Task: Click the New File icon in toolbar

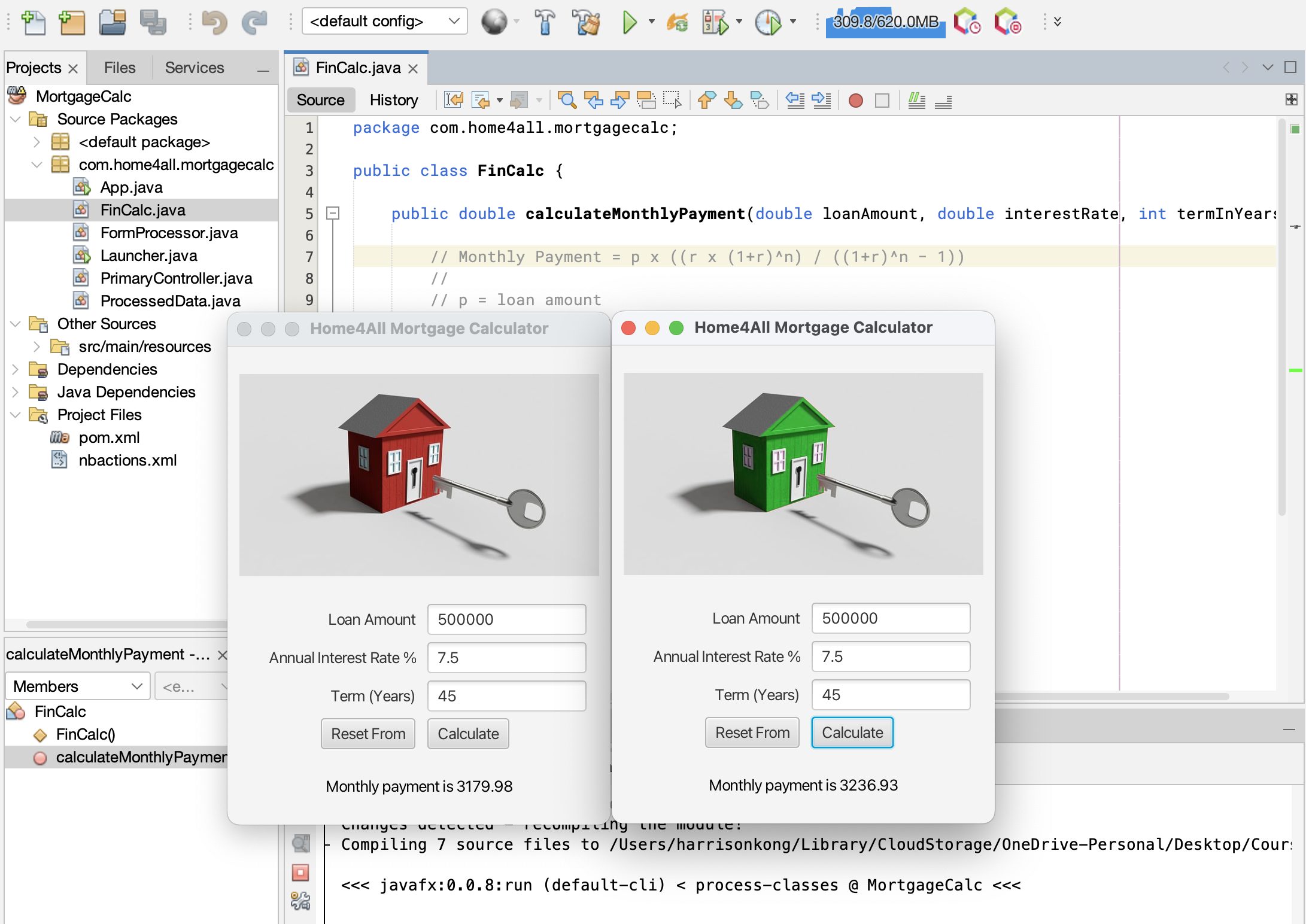Action: 33,22
